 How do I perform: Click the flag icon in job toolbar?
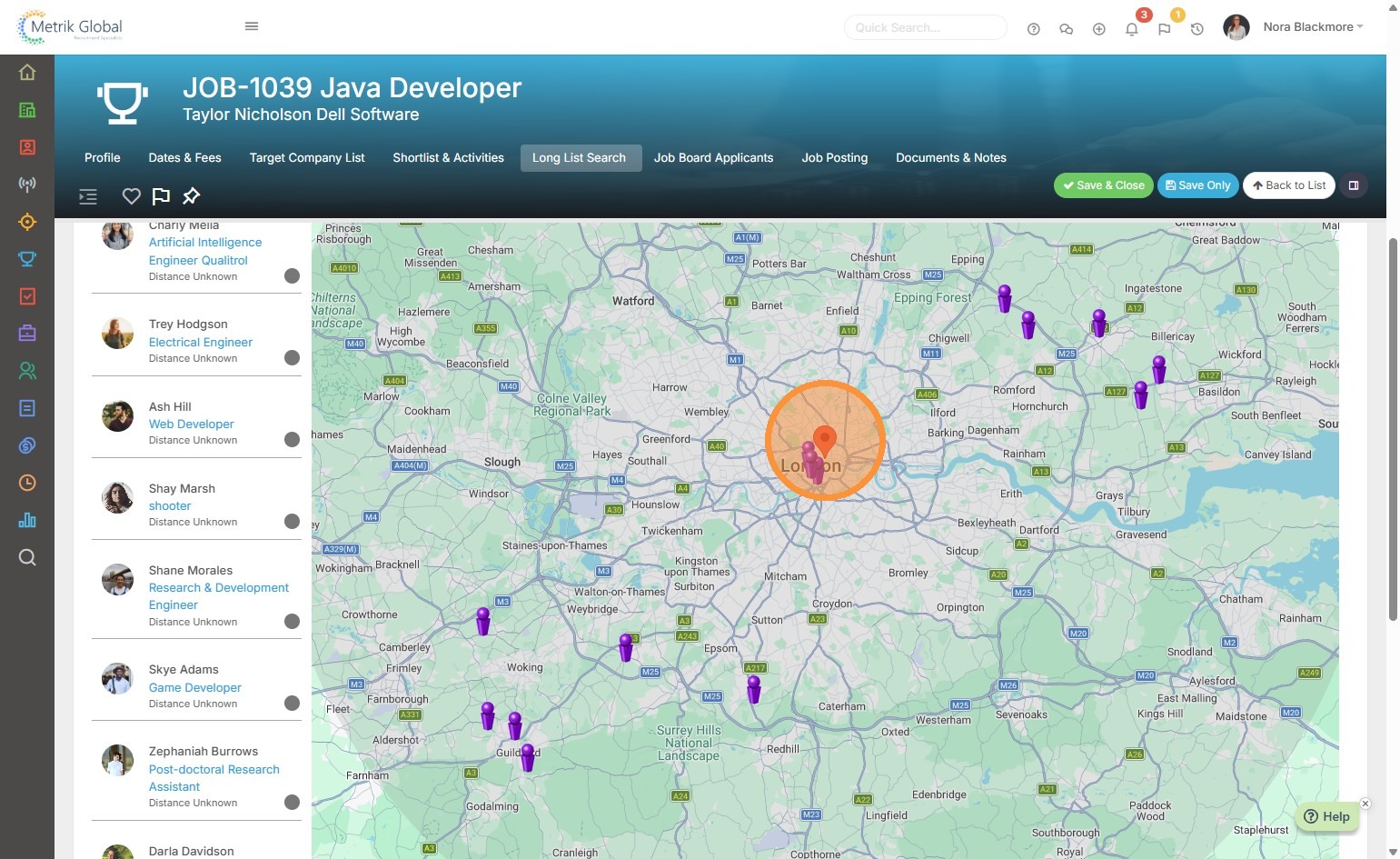(x=161, y=196)
